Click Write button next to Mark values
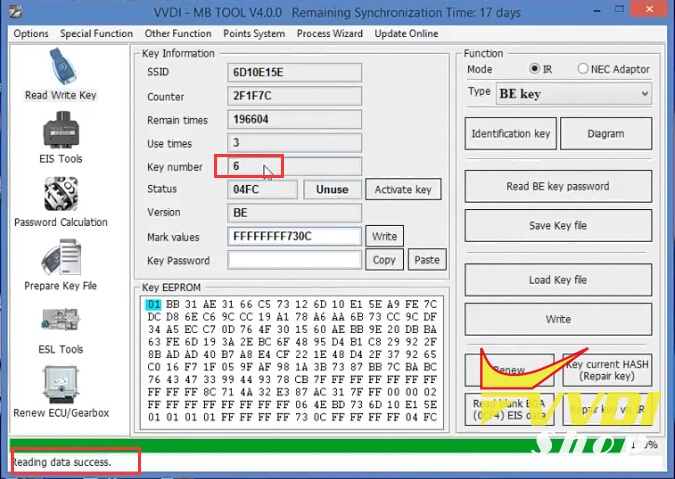The width and height of the screenshot is (675, 479). pos(384,236)
